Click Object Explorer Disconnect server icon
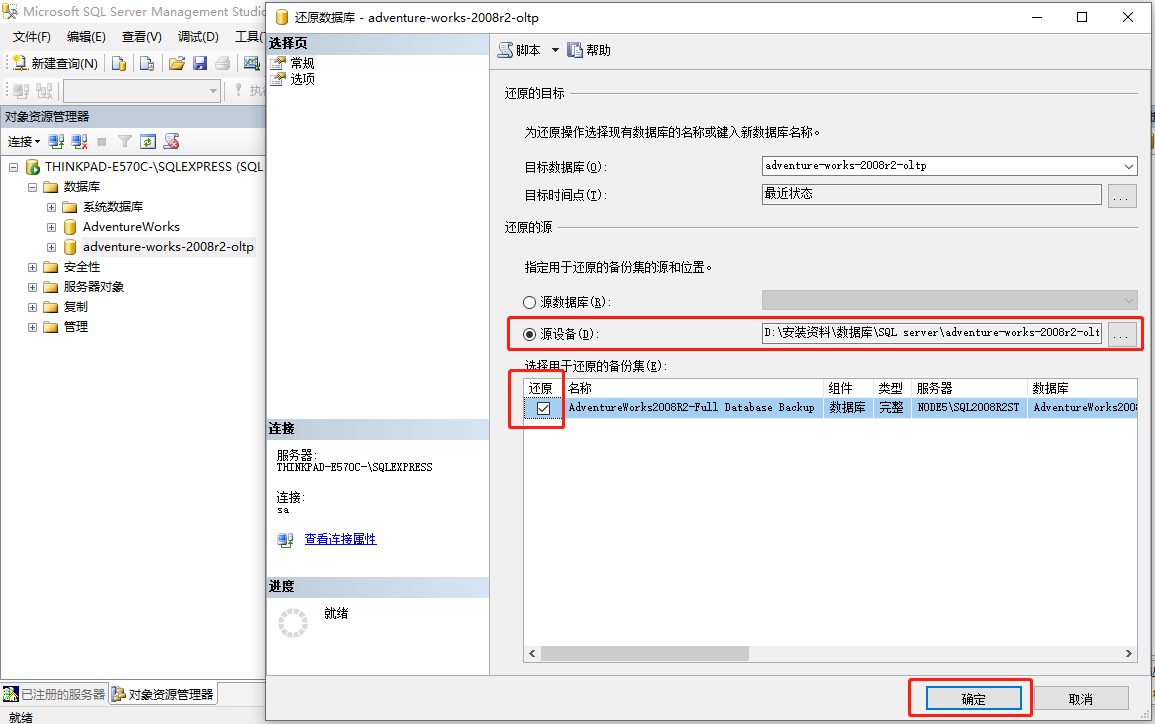 80,141
